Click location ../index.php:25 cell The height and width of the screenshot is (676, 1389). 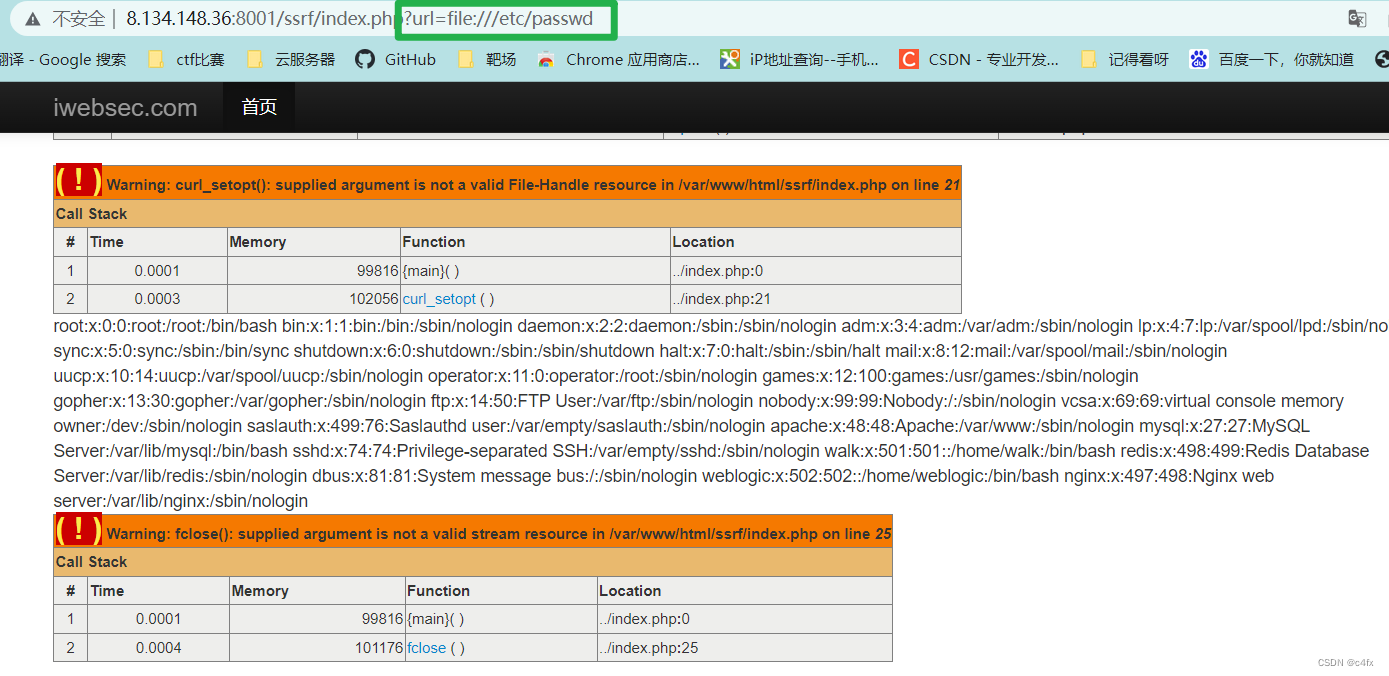[745, 648]
